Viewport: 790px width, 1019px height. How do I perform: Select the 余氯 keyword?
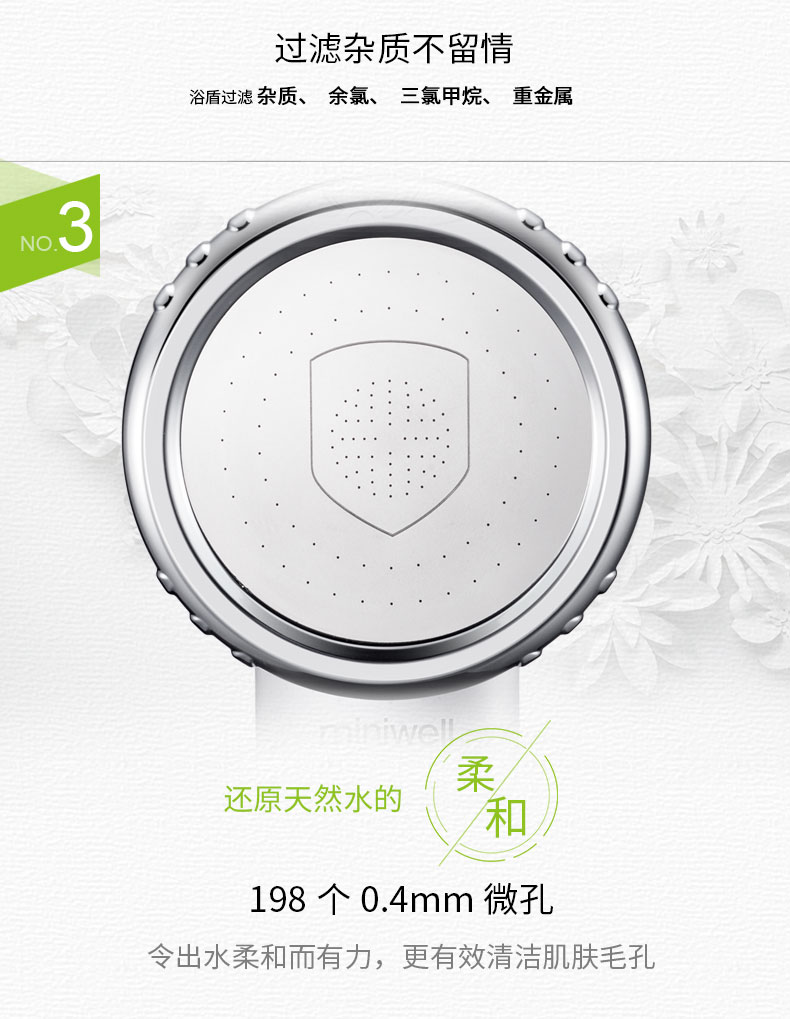pyautogui.click(x=348, y=96)
